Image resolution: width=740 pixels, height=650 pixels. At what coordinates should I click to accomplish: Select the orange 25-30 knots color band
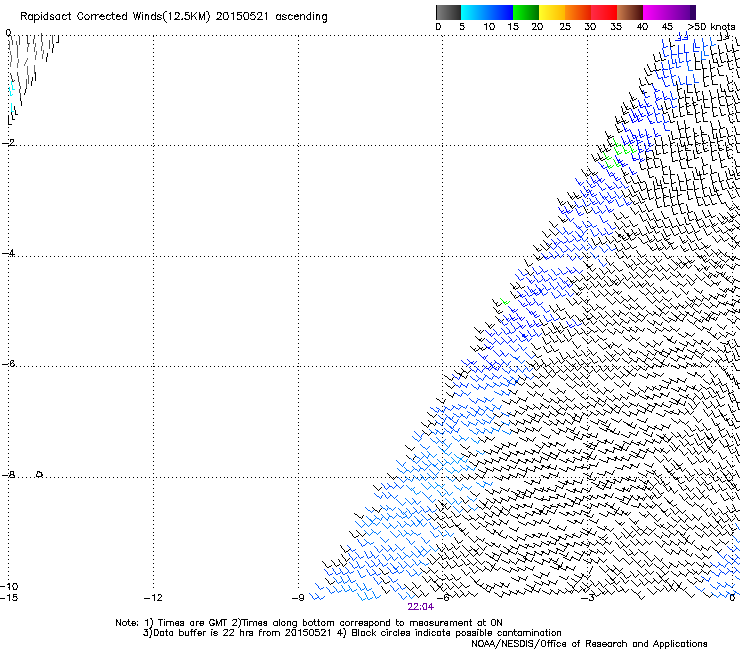coord(578,12)
